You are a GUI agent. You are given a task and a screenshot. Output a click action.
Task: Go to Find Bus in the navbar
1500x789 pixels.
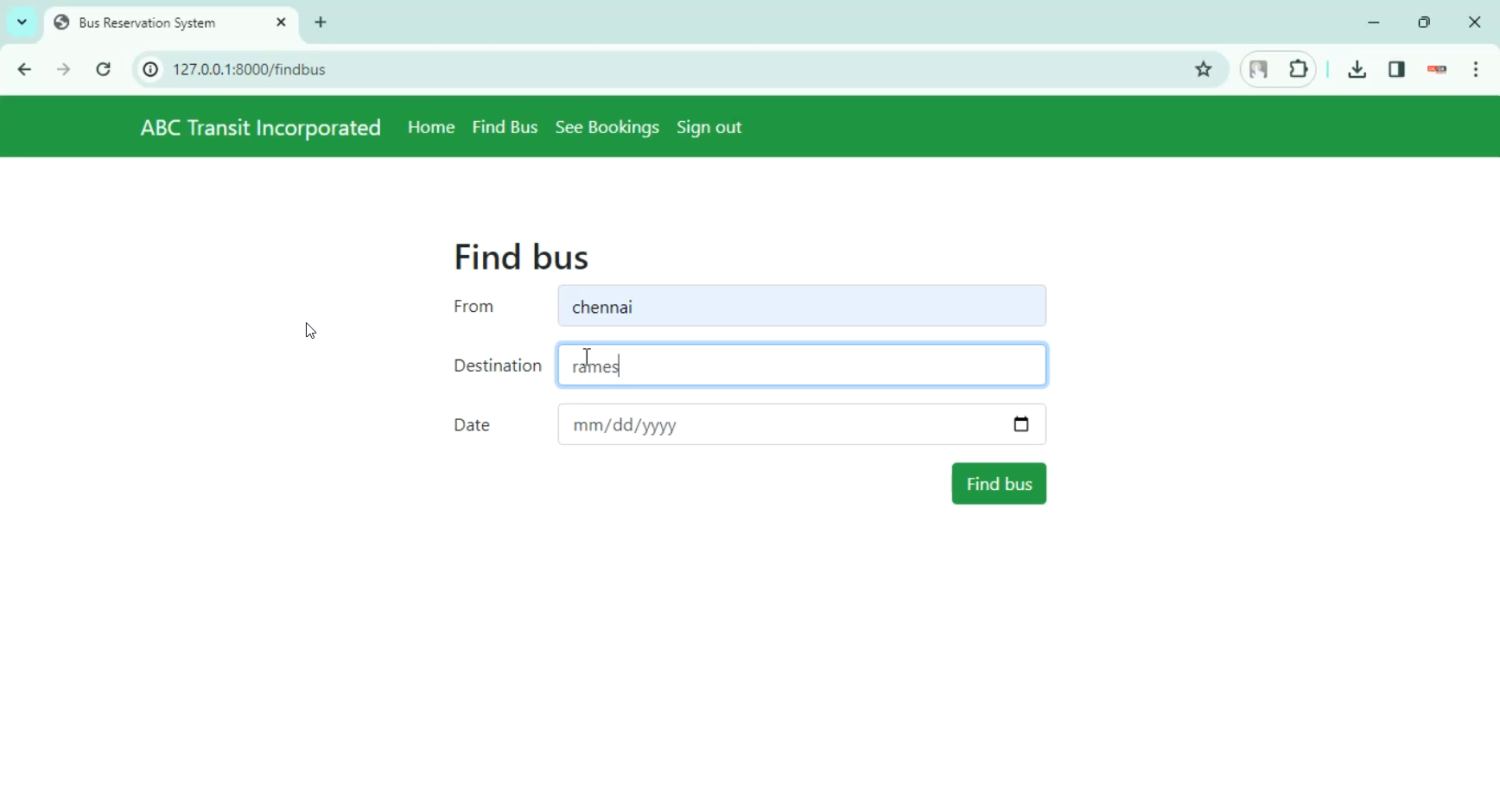tap(505, 127)
